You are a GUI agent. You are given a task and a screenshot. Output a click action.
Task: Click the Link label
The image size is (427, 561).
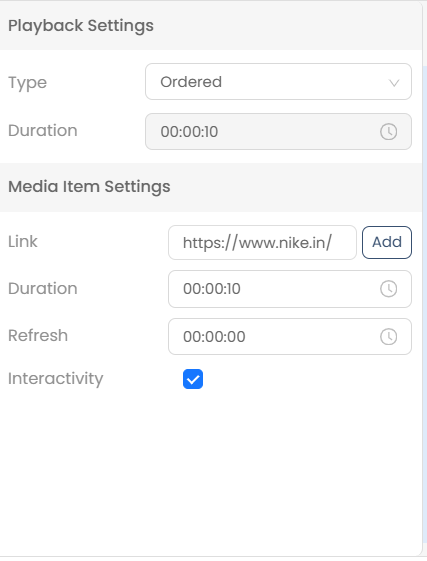23,242
